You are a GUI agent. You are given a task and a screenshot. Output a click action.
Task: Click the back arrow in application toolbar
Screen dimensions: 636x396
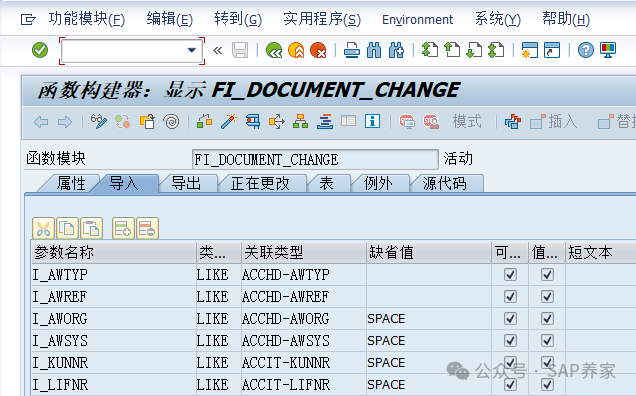tap(41, 122)
